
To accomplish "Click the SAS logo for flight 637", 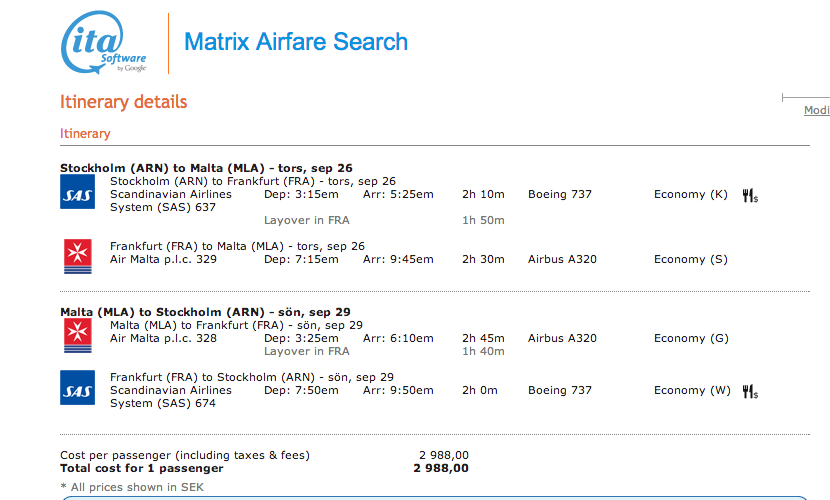I will (77, 192).
